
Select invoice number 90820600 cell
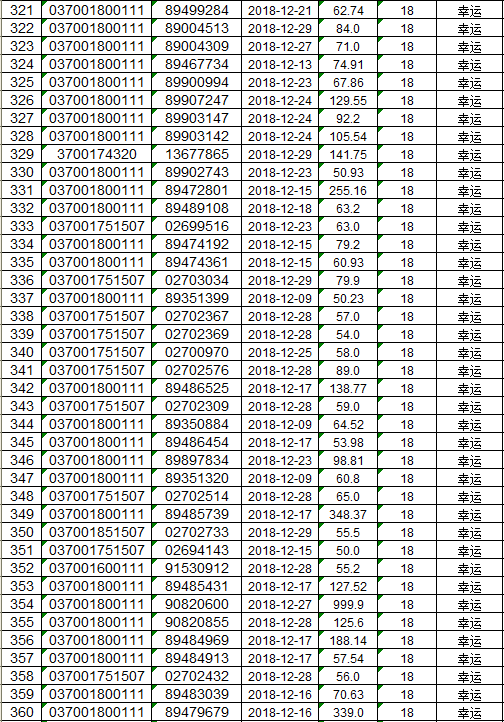tap(197, 605)
